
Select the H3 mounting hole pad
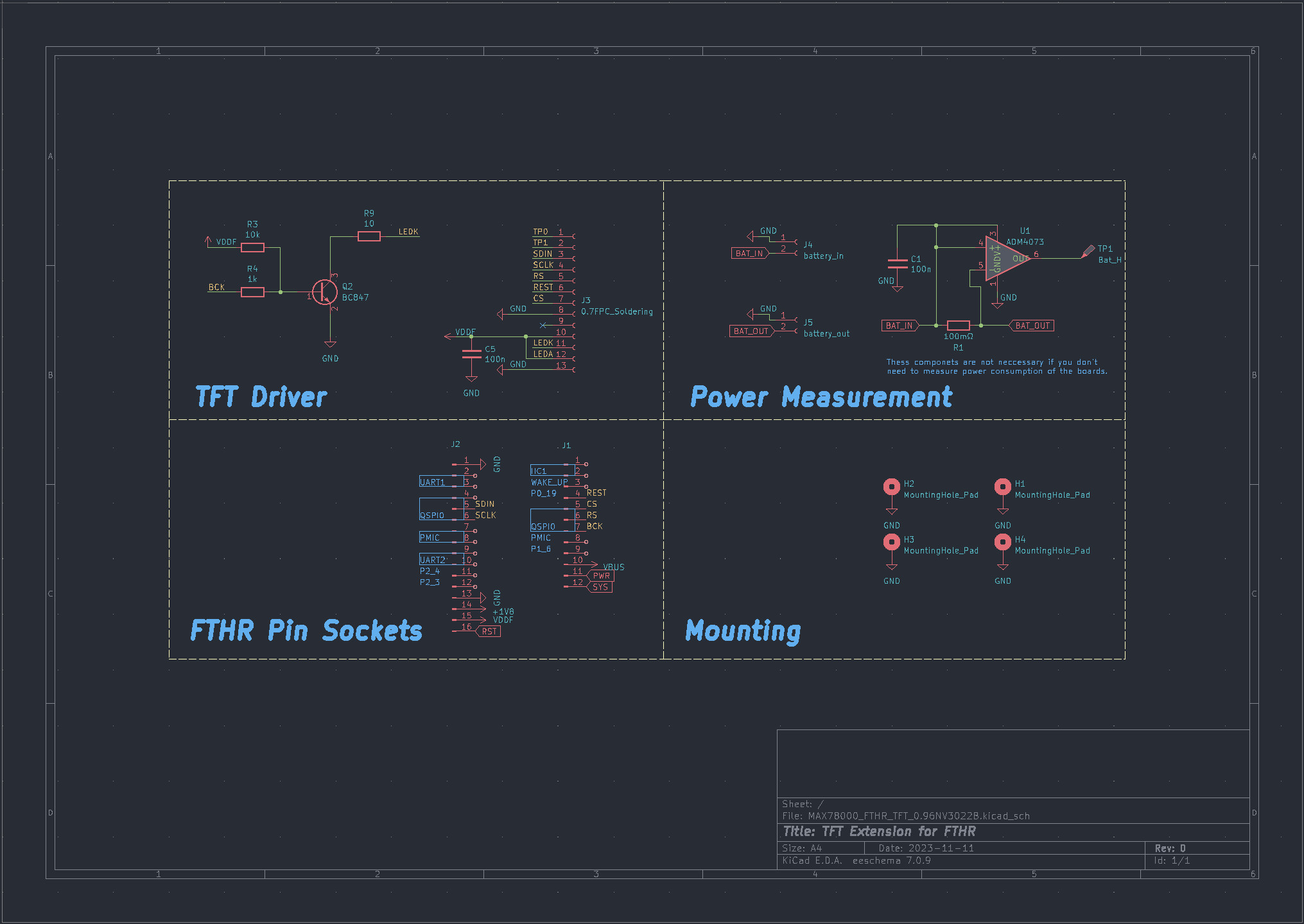[891, 543]
